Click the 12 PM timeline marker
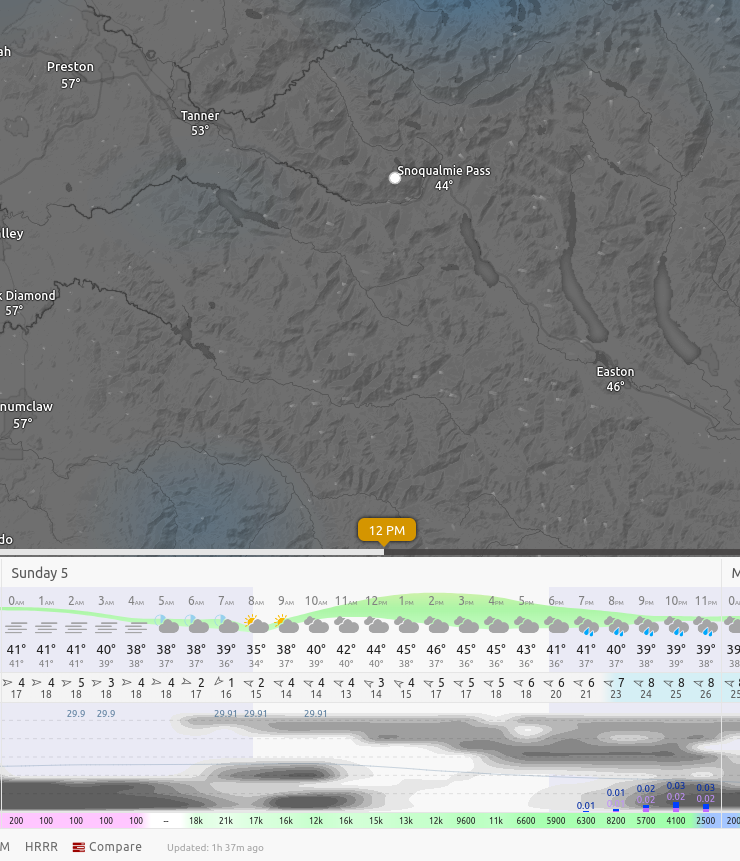740x861 pixels. click(x=387, y=530)
